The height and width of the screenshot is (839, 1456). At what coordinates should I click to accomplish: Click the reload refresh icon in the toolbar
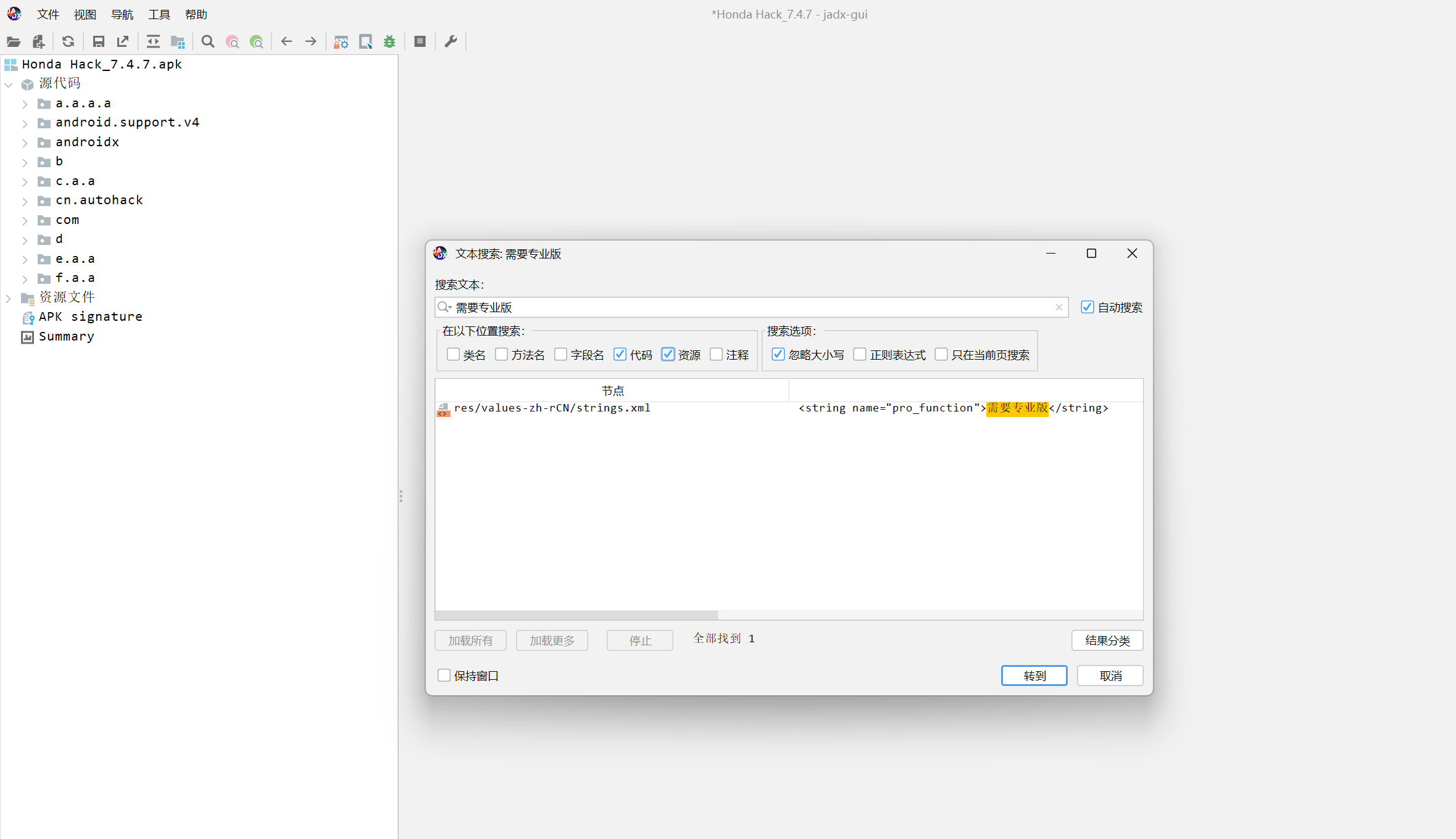pyautogui.click(x=68, y=42)
